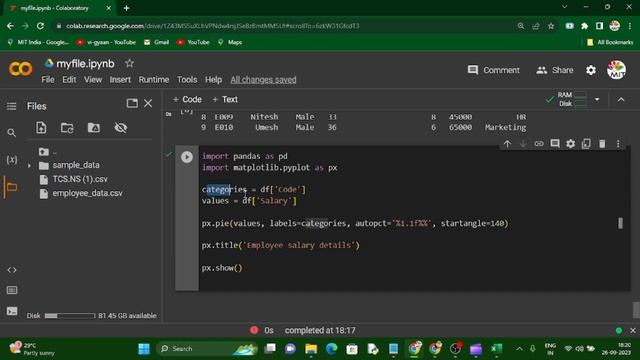Open more cell actions menu
640x360 pixels.
[x=618, y=144]
